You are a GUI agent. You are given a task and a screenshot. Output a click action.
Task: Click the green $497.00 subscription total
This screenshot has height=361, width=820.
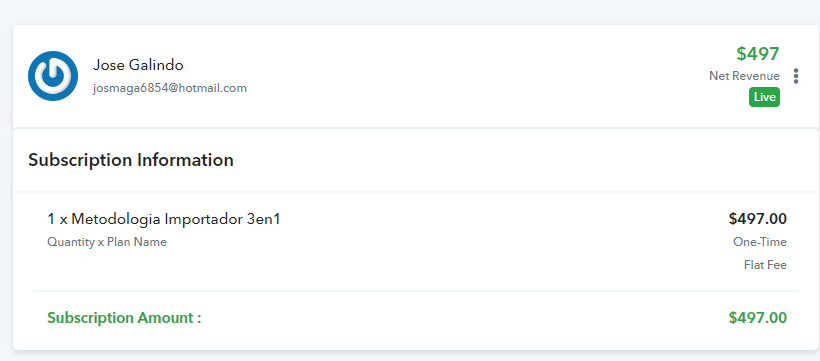tap(757, 318)
